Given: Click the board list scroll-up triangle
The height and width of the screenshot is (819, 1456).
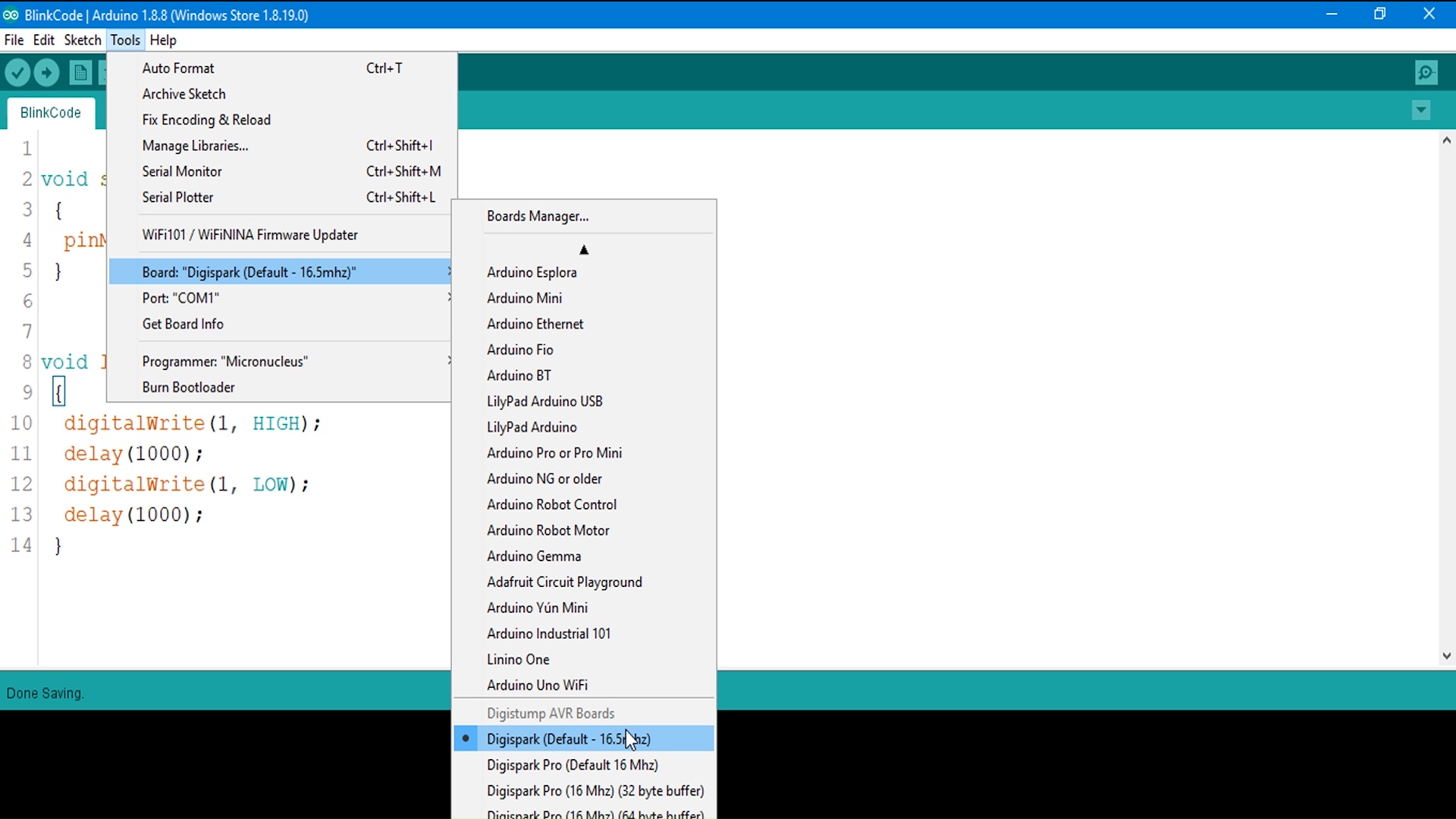Looking at the screenshot, I should click(584, 249).
